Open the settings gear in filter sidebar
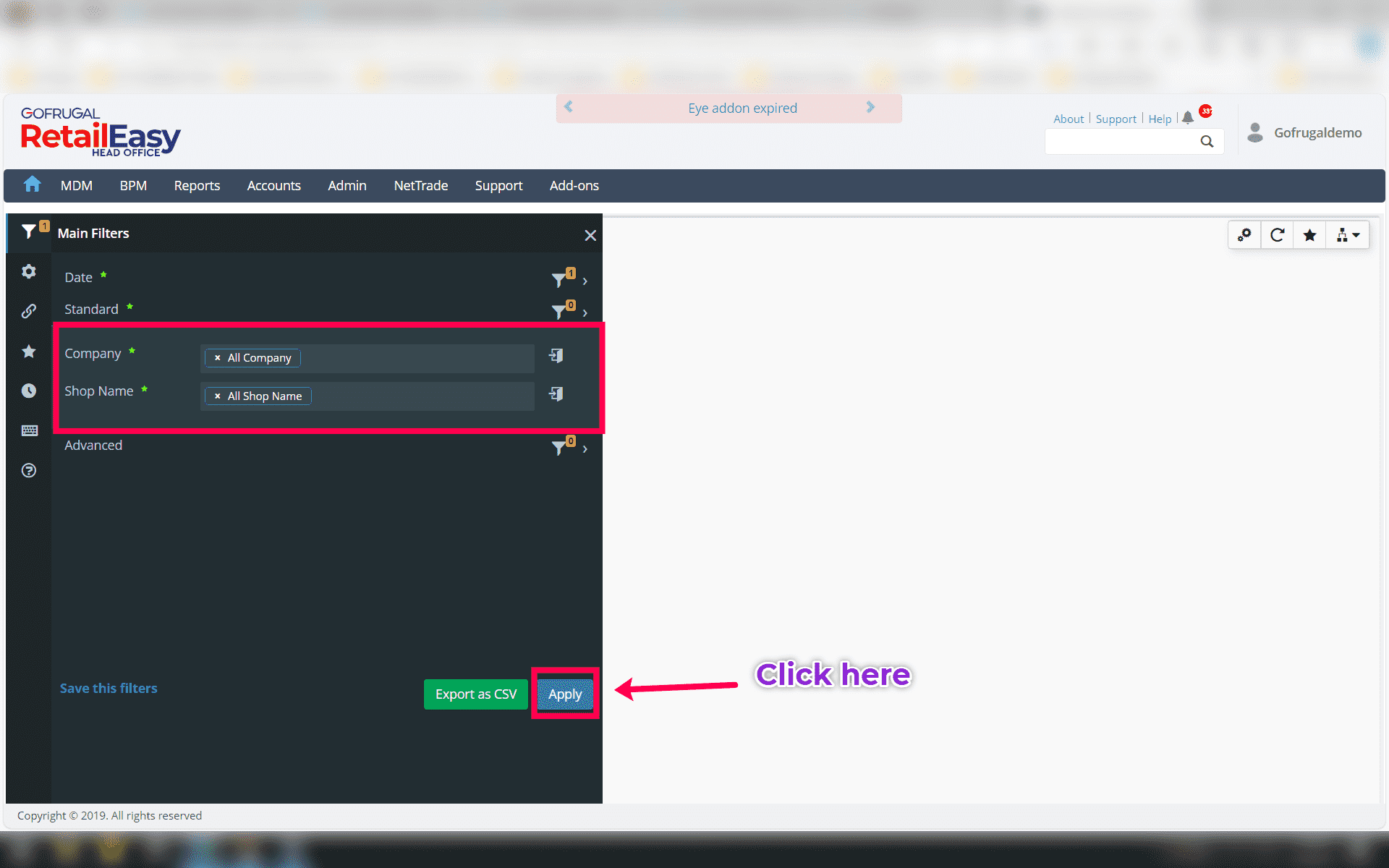 [29, 271]
